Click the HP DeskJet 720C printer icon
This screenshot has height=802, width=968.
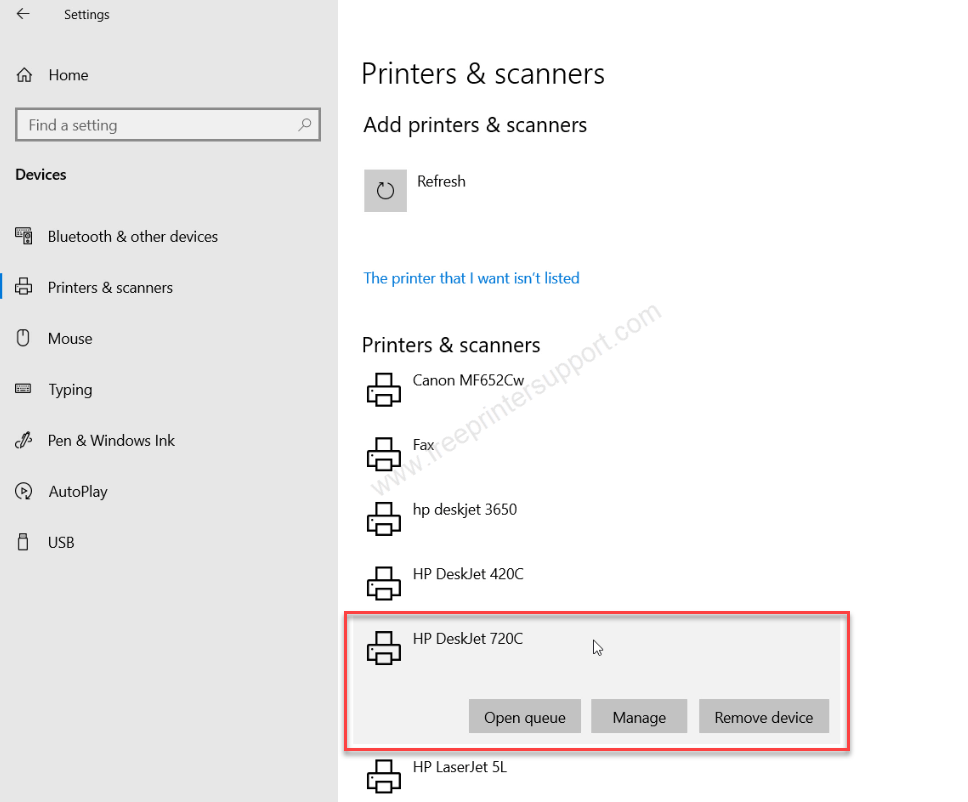point(384,647)
